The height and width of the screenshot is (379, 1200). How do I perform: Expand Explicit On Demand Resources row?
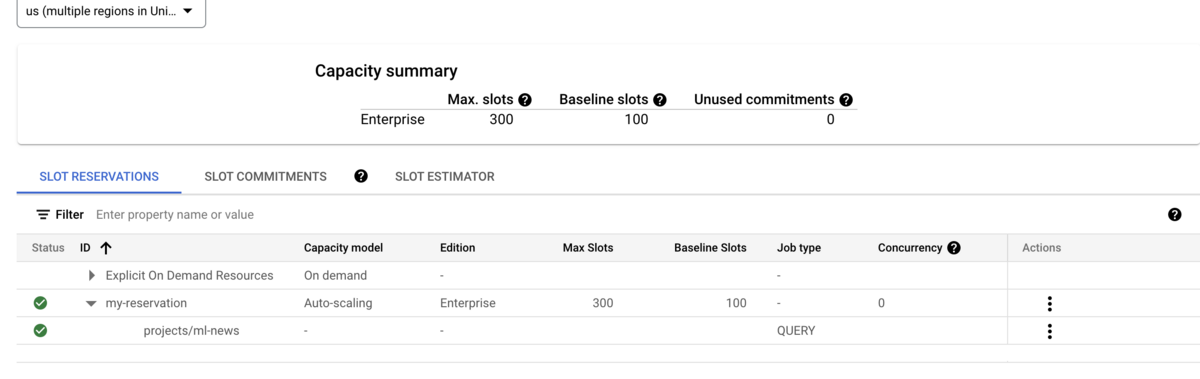coord(92,275)
